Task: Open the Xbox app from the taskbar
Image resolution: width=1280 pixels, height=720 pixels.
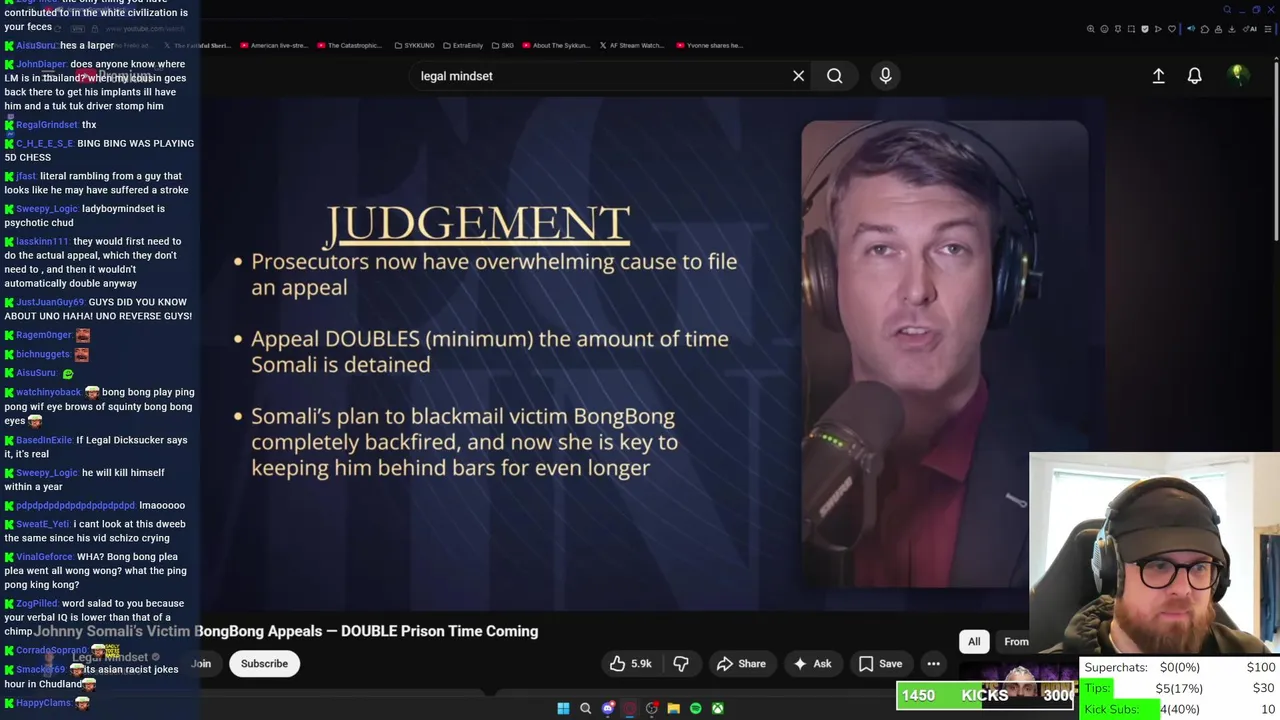Action: click(x=718, y=708)
